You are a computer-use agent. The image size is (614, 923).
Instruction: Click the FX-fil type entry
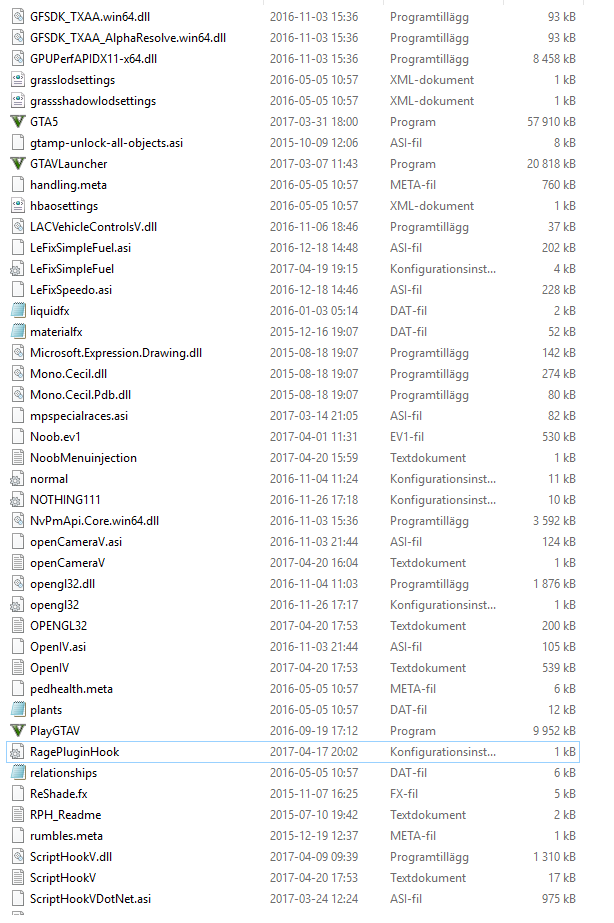tap(404, 793)
